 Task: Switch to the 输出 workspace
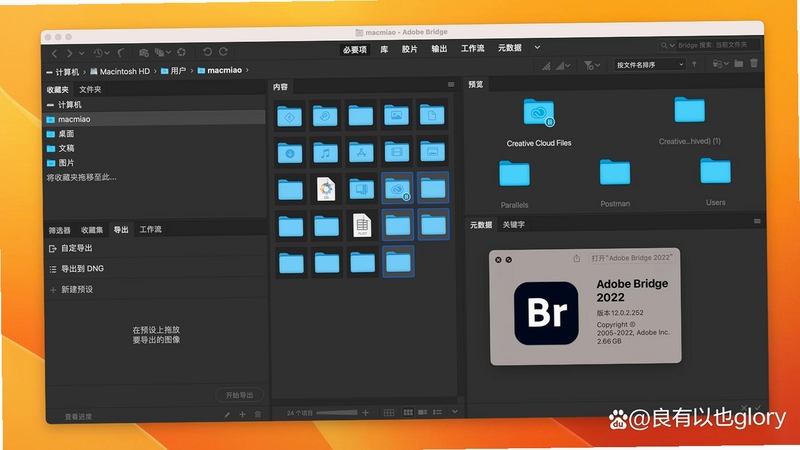pyautogui.click(x=439, y=48)
